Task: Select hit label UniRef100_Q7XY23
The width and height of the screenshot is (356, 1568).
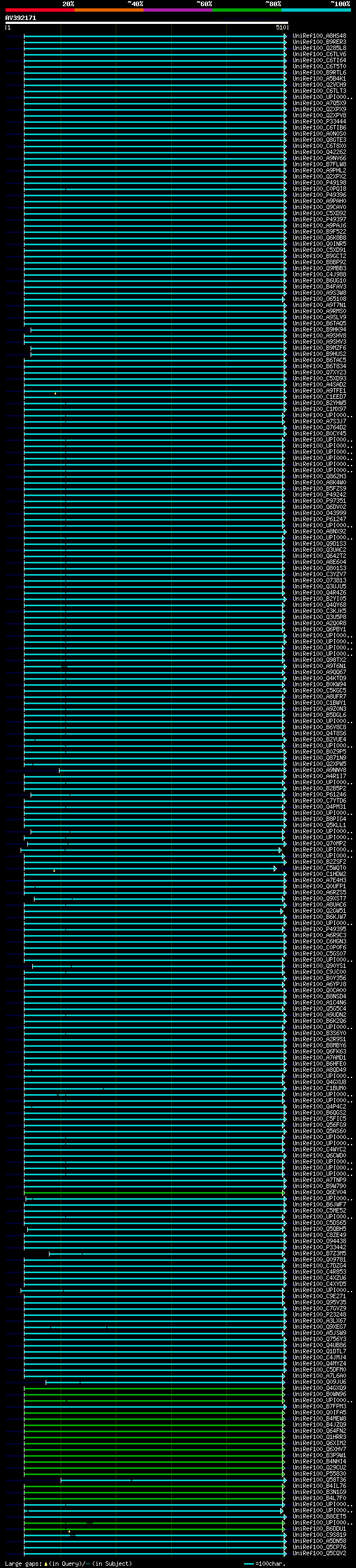Action: 319,373
